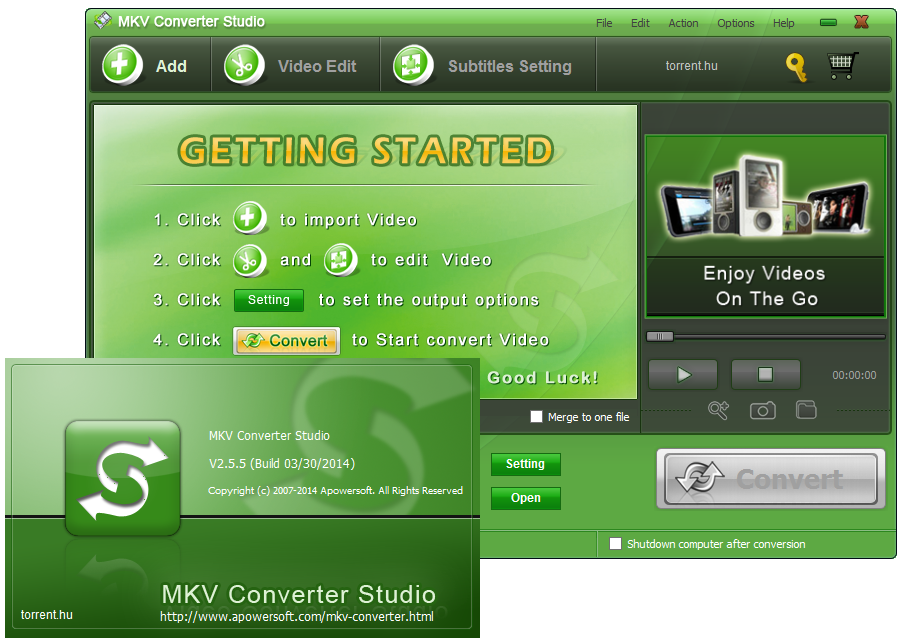Click the yellow key registration icon

coord(795,67)
